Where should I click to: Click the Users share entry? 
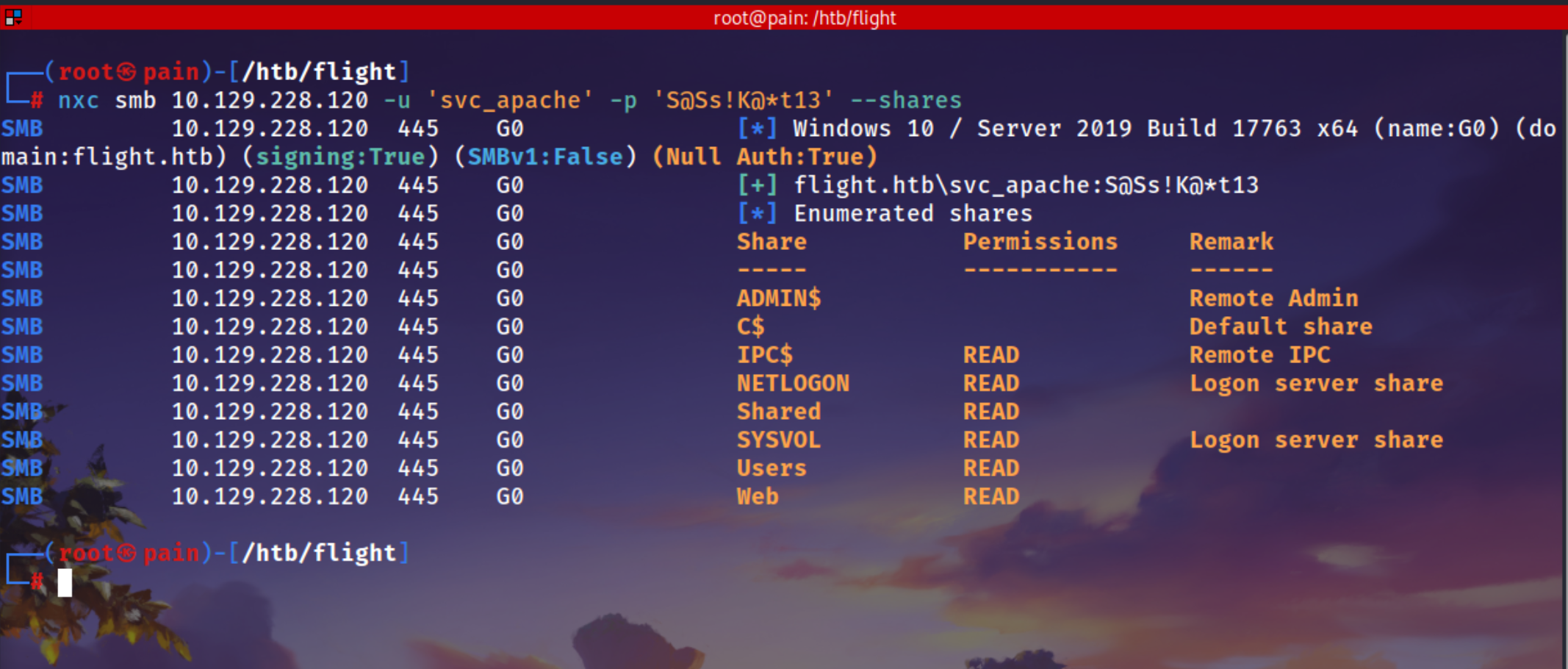(772, 468)
